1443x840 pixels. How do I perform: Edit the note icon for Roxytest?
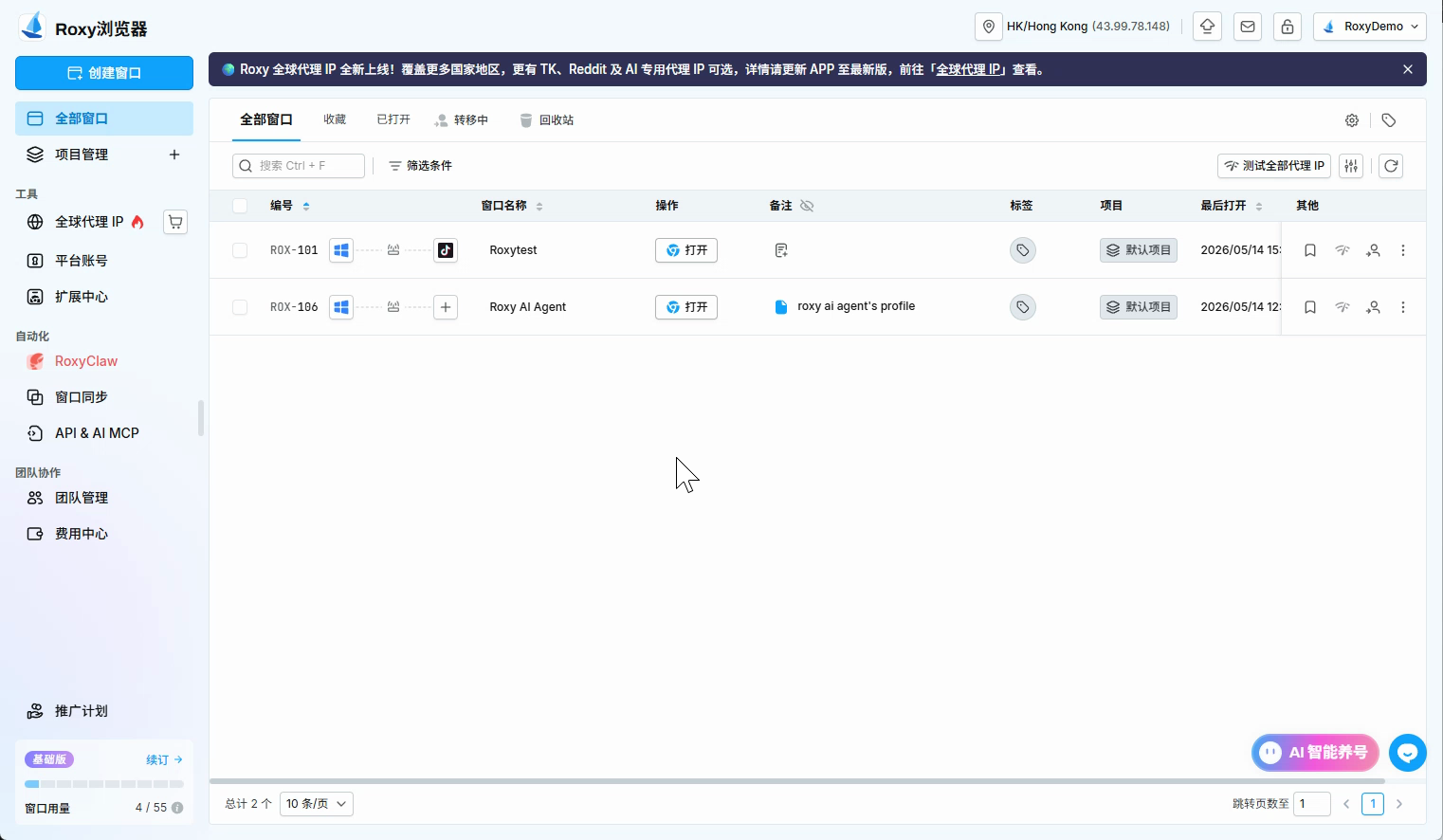pyautogui.click(x=781, y=250)
